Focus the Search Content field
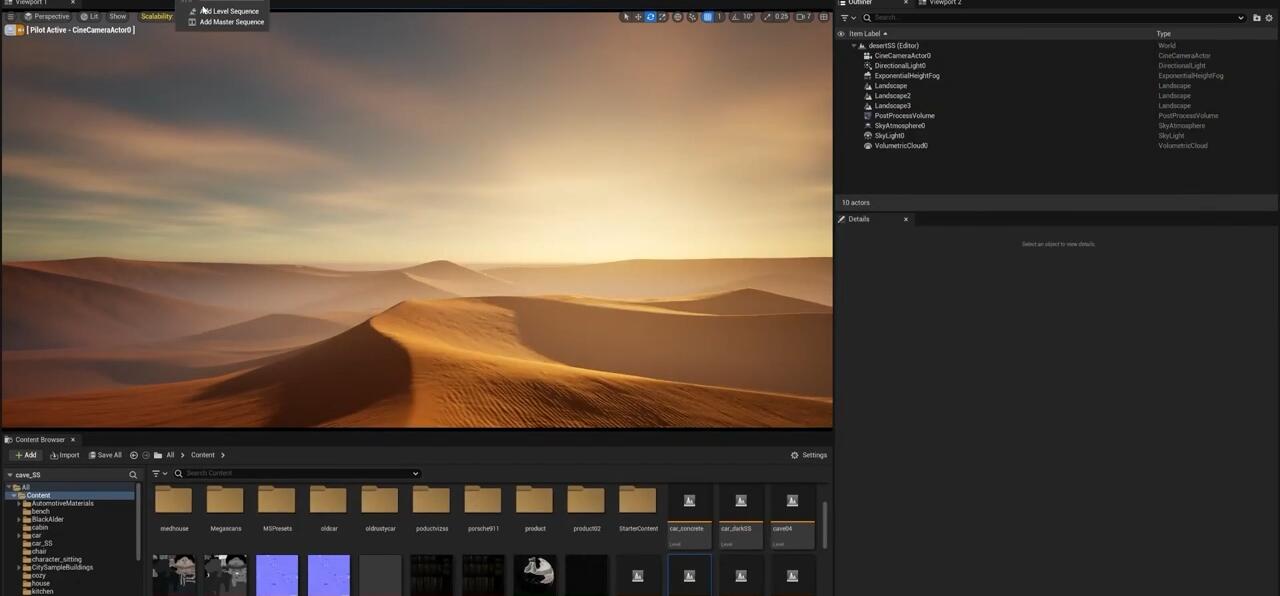1280x596 pixels. coord(297,473)
